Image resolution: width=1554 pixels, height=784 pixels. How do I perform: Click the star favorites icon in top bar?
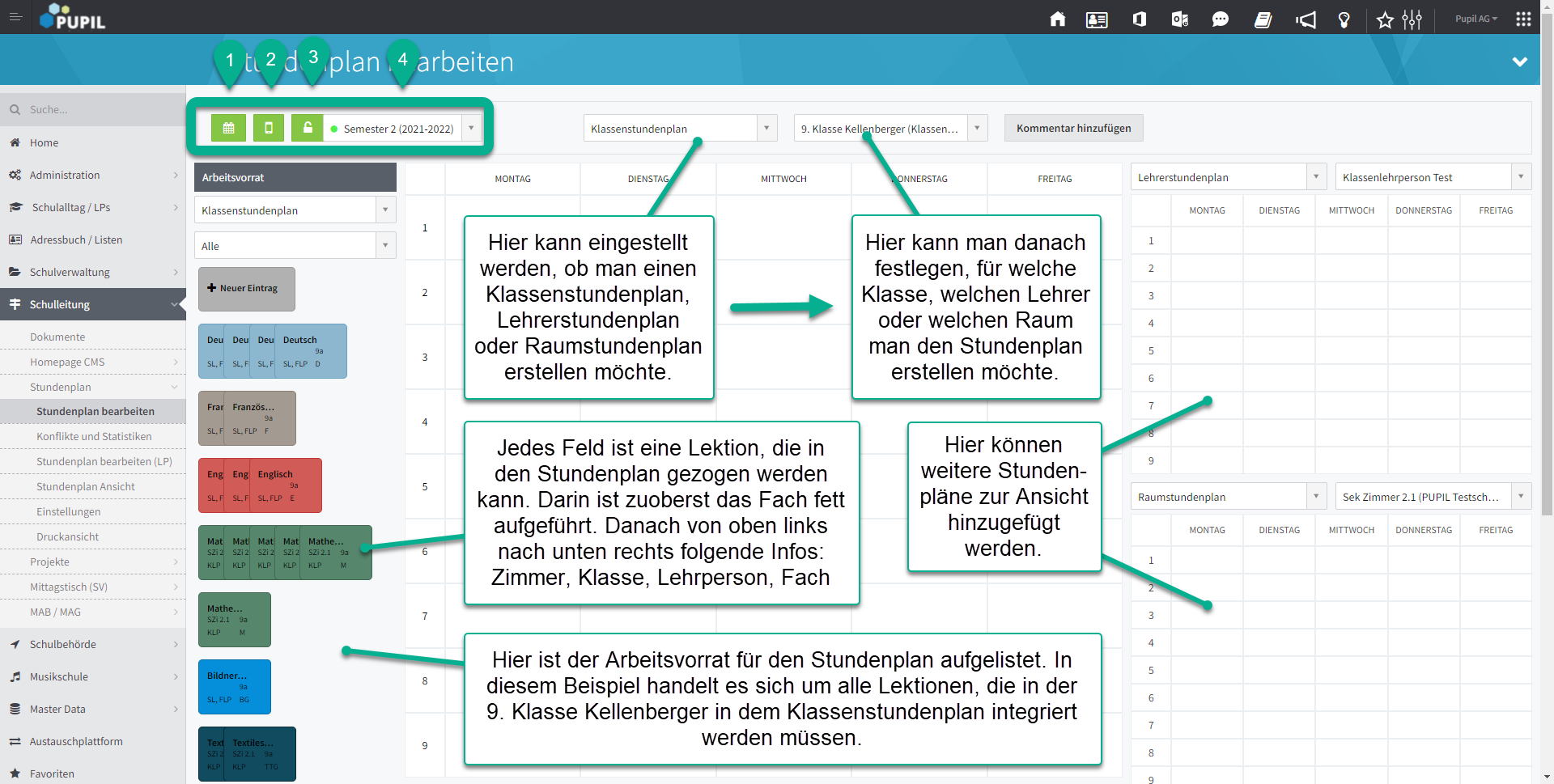(x=1385, y=19)
